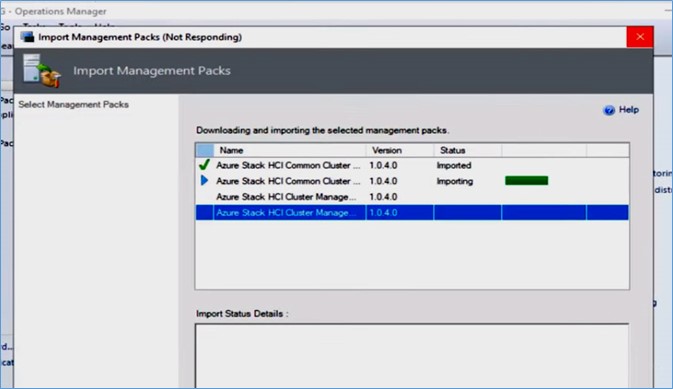Click the blue Help question-mark icon
The image size is (673, 389).
pyautogui.click(x=609, y=110)
